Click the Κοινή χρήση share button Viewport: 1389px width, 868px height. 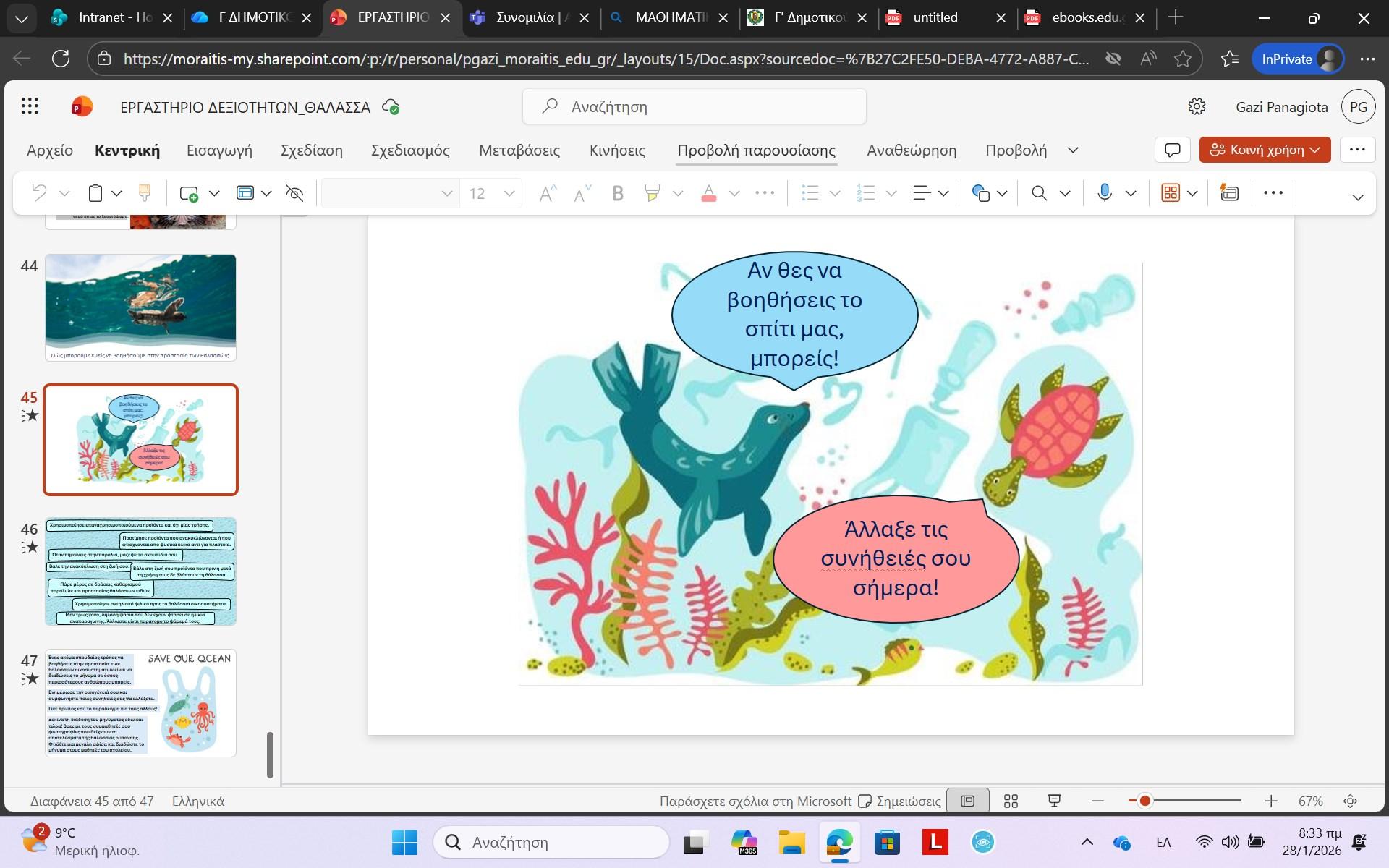(x=1264, y=150)
